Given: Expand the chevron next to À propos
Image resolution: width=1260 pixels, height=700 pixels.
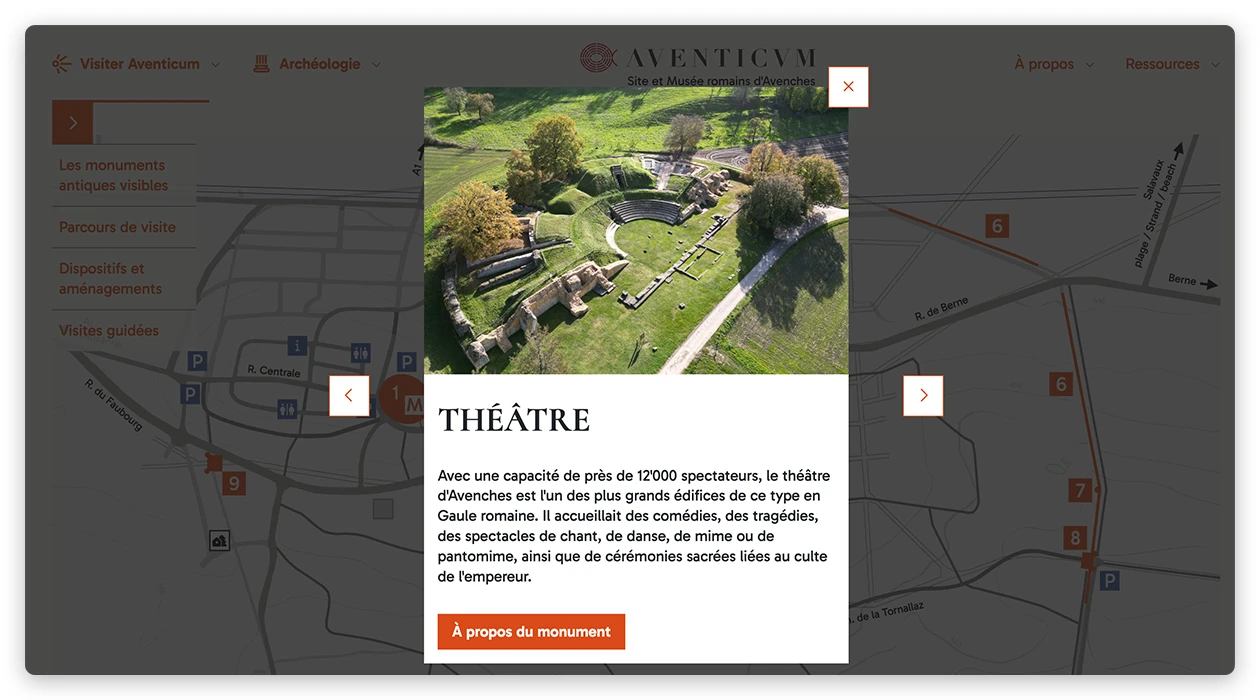Looking at the screenshot, I should 1090,65.
